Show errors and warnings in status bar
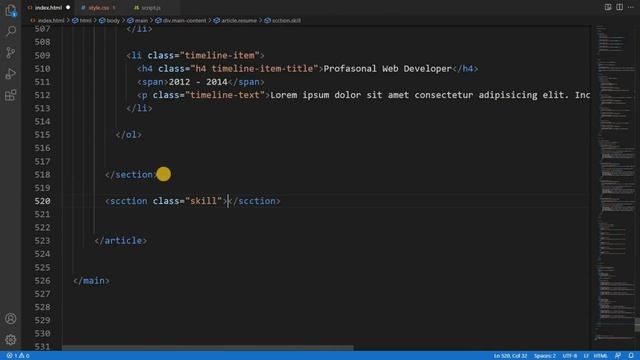Image resolution: width=640 pixels, height=360 pixels. coord(18,356)
